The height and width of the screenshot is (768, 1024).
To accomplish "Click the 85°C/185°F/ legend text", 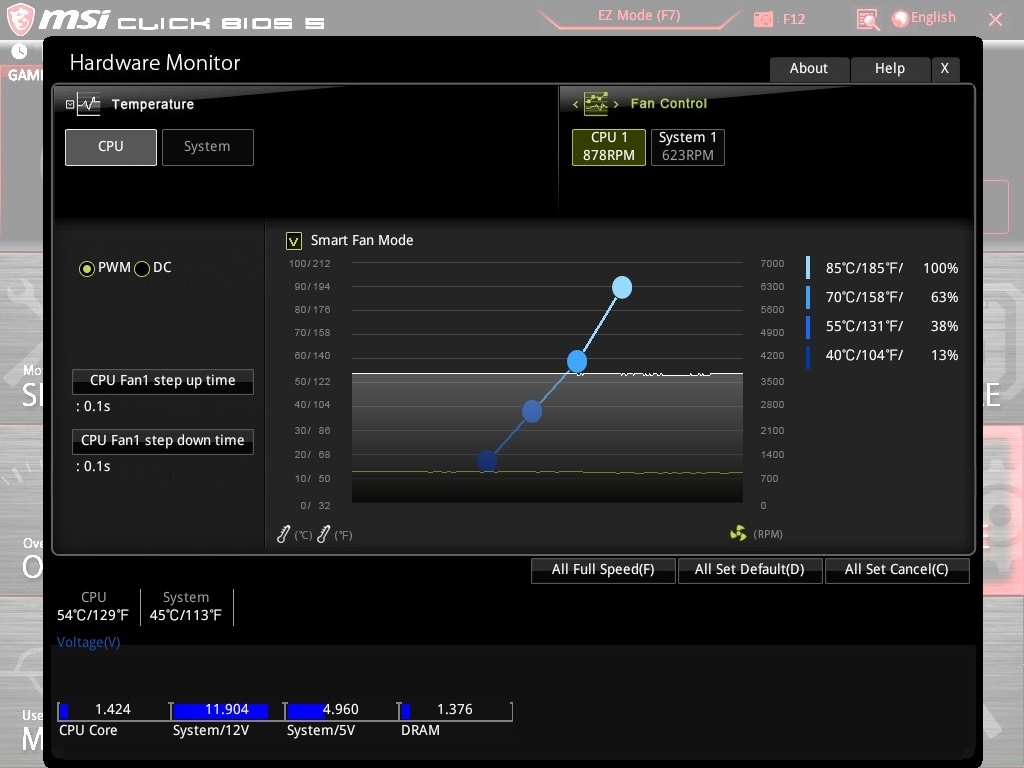I will click(x=864, y=268).
